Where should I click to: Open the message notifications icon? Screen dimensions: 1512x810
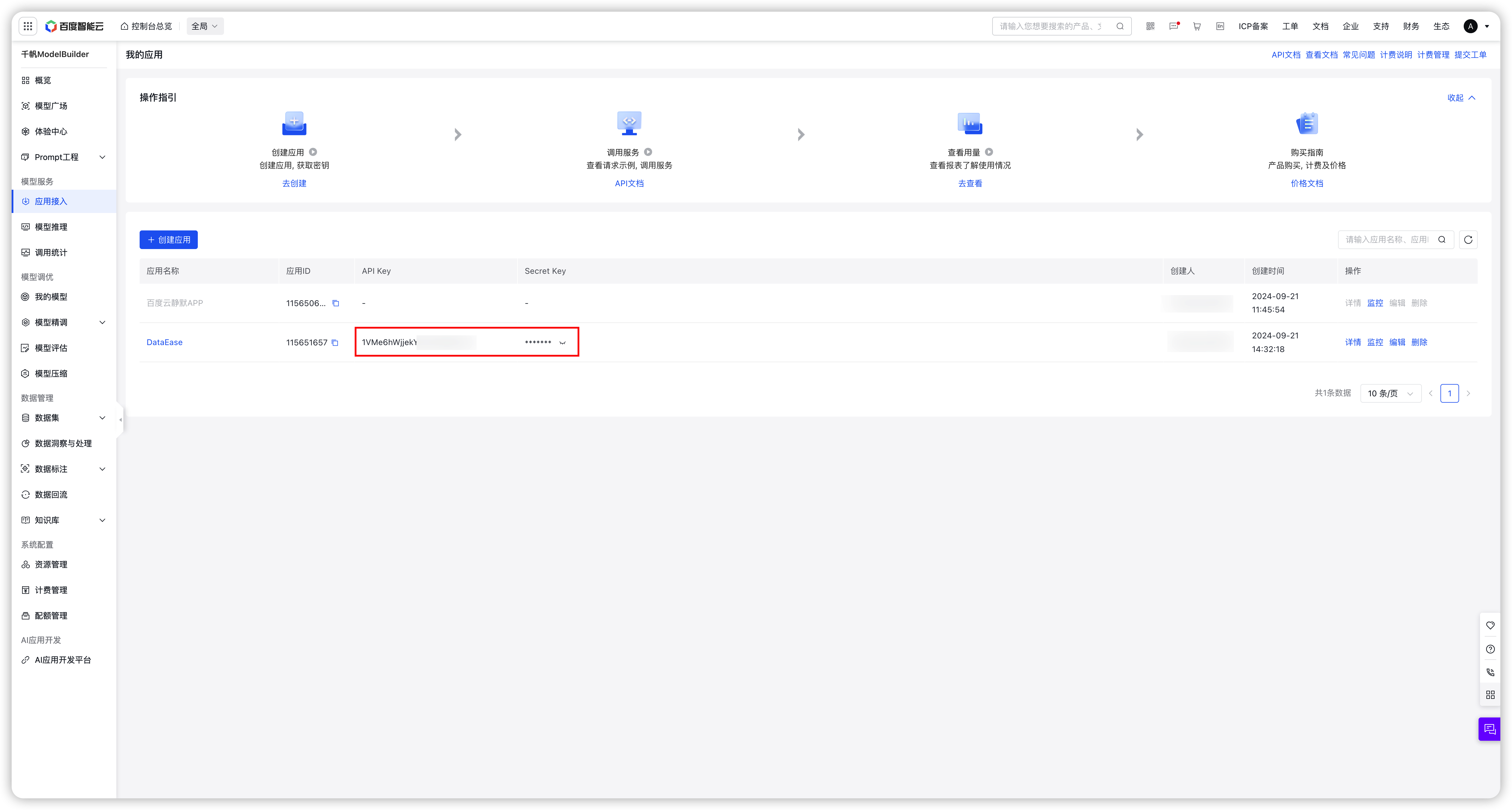[1173, 26]
